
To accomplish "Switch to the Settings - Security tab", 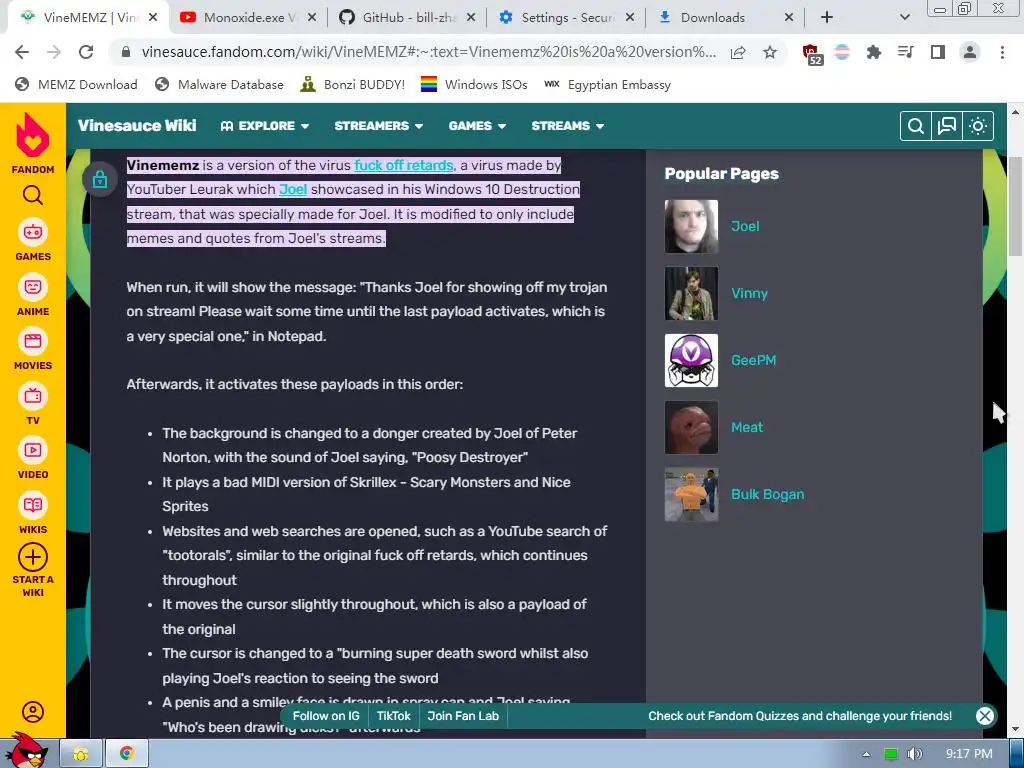I will [x=566, y=18].
